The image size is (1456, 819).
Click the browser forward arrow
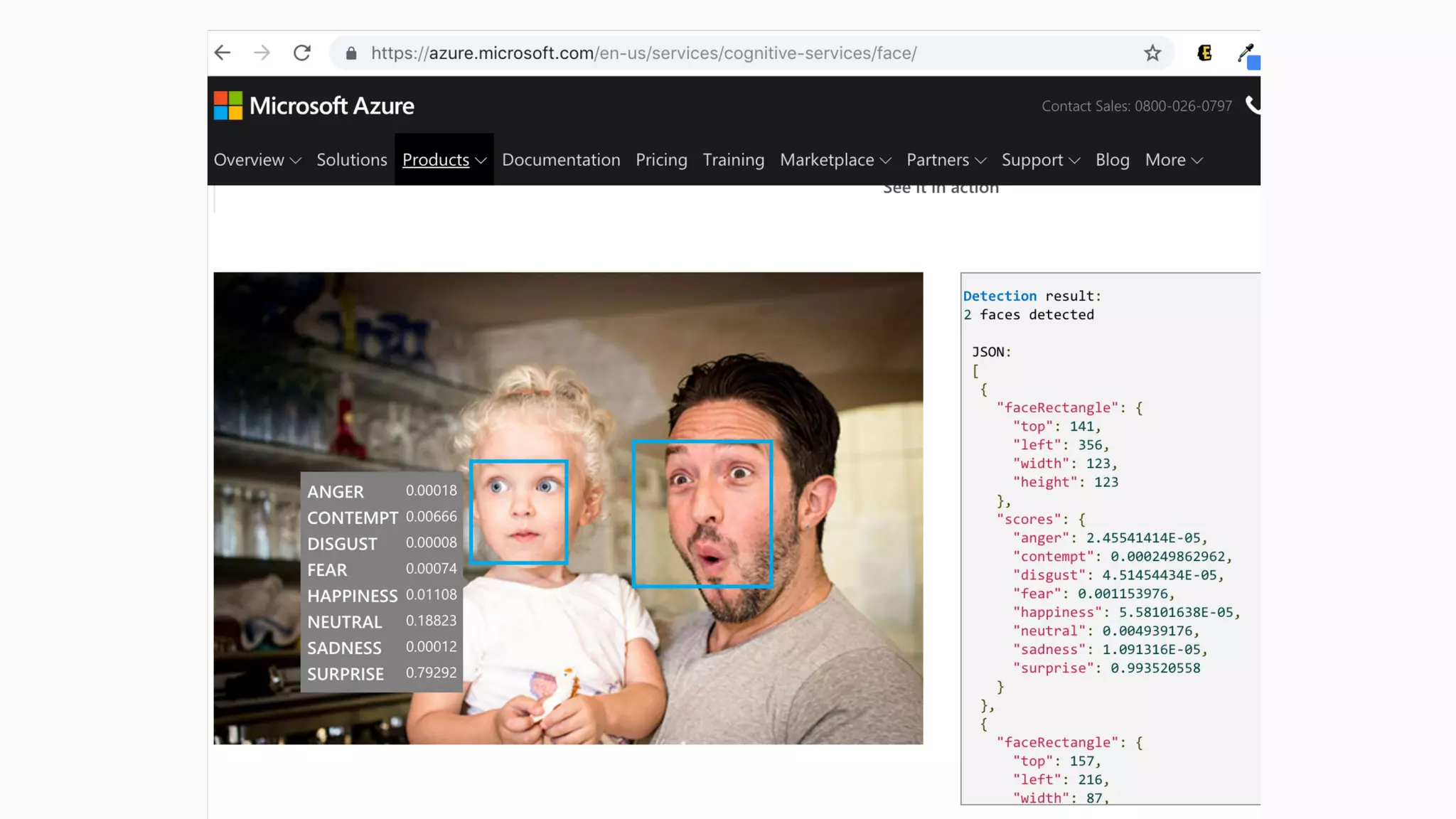[262, 53]
